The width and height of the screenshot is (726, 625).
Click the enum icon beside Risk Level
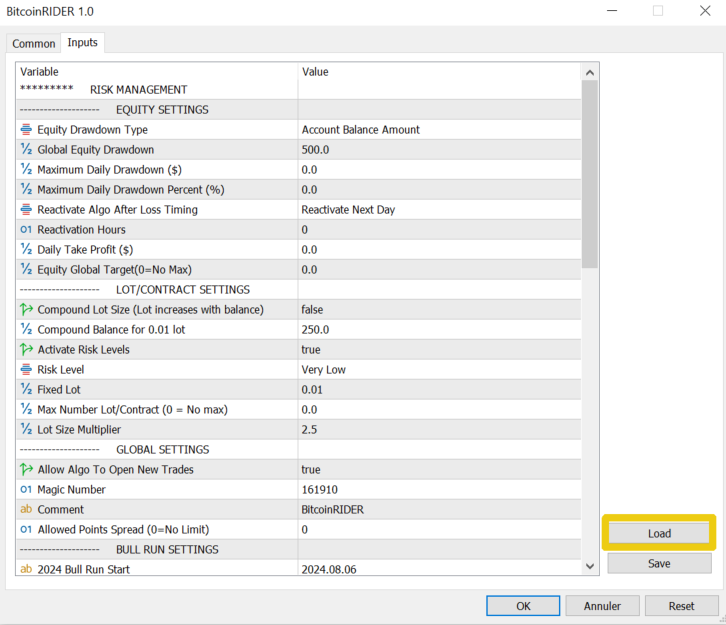click(x=26, y=369)
